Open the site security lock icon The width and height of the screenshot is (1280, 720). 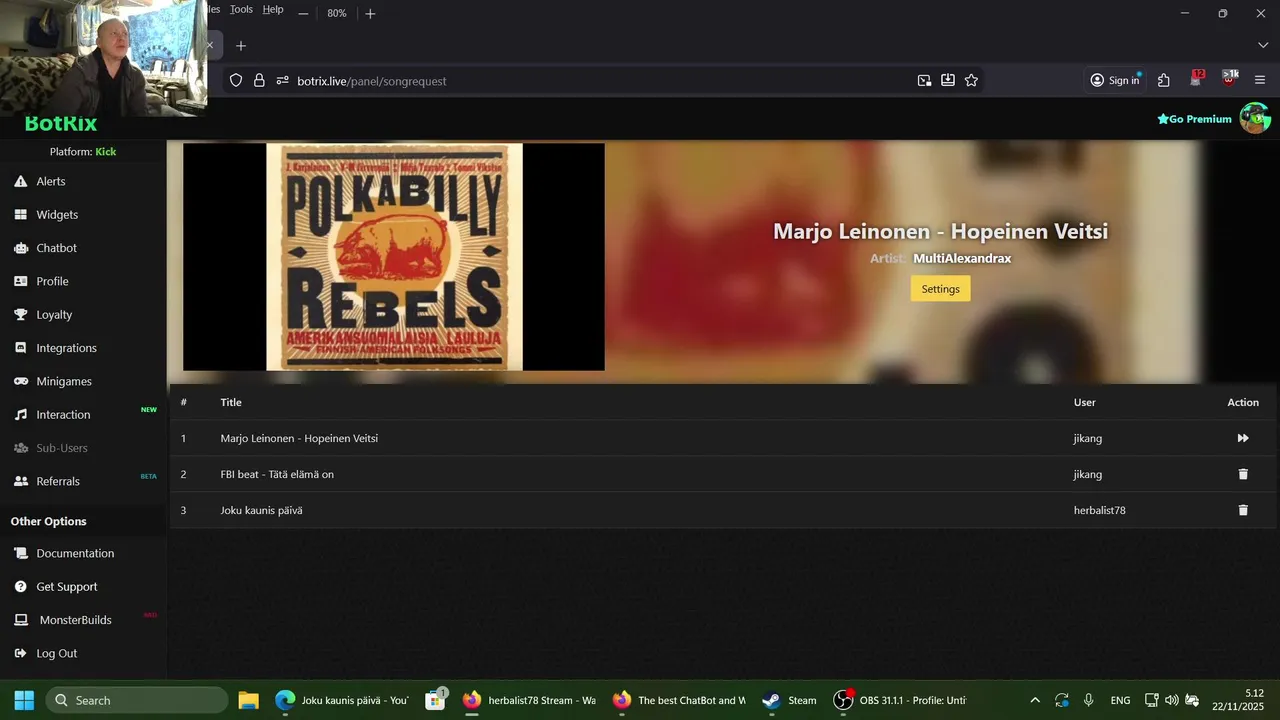[259, 80]
